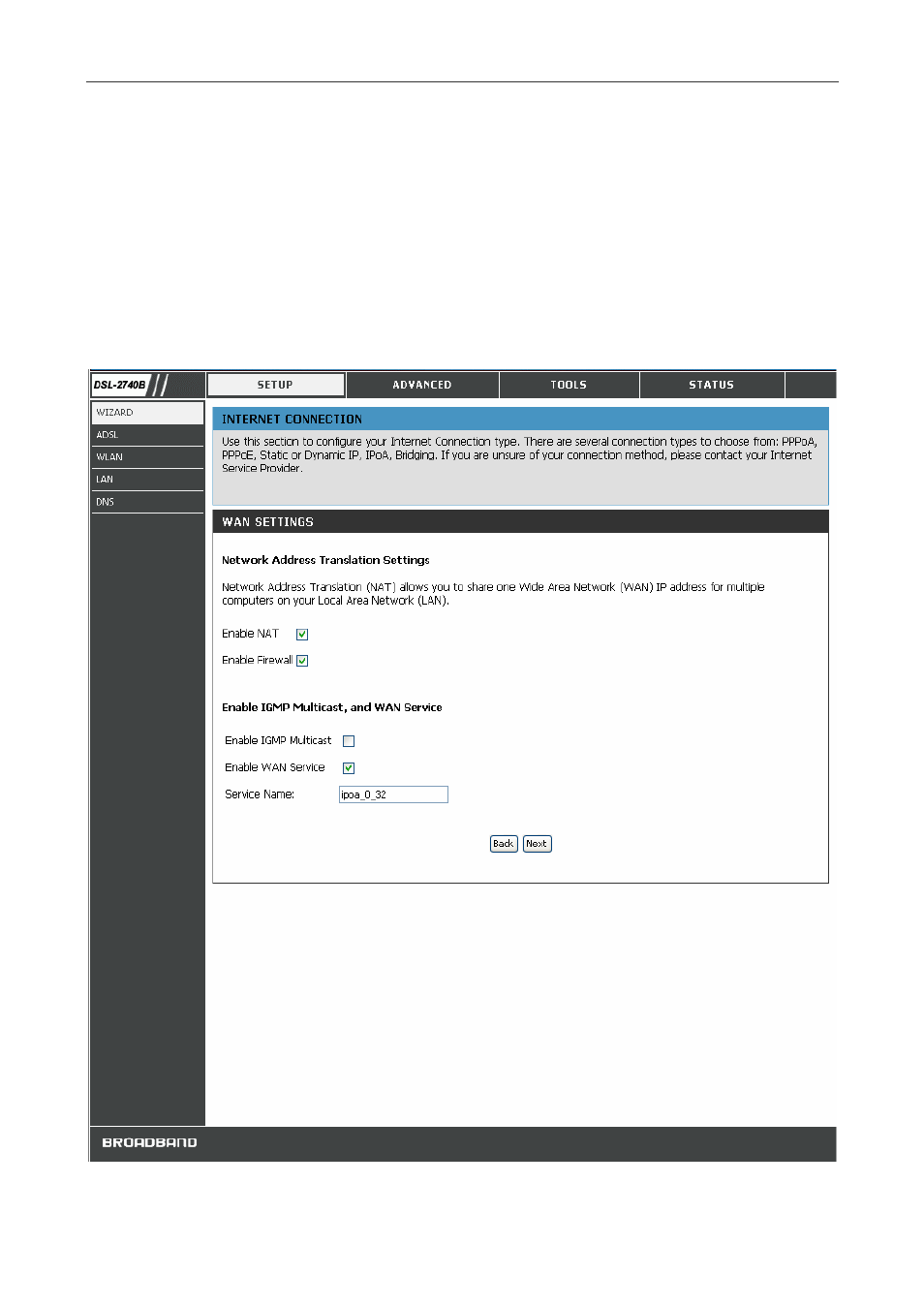Open the SETUP tab
The height and width of the screenshot is (1308, 924).
point(276,385)
